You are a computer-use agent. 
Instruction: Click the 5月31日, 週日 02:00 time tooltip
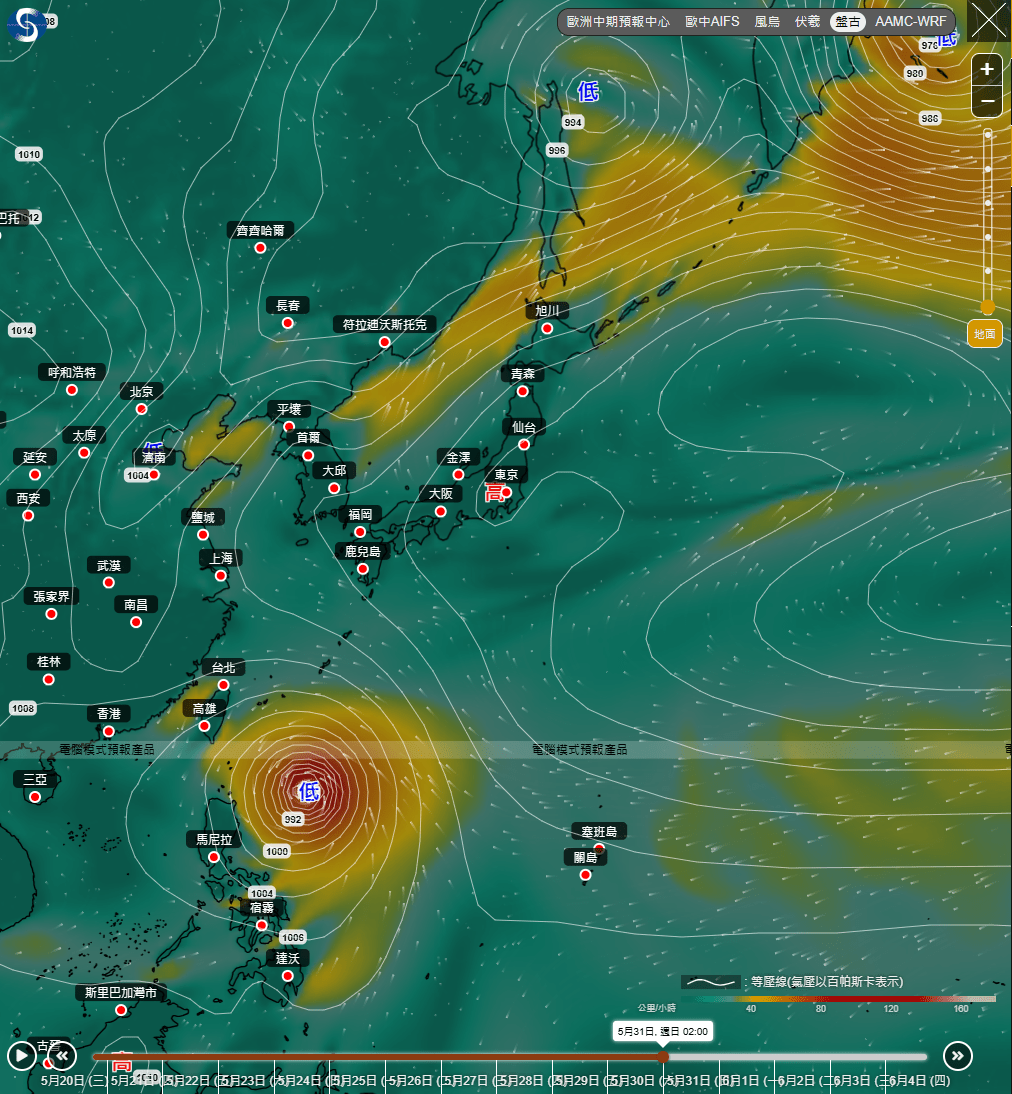pos(662,1031)
